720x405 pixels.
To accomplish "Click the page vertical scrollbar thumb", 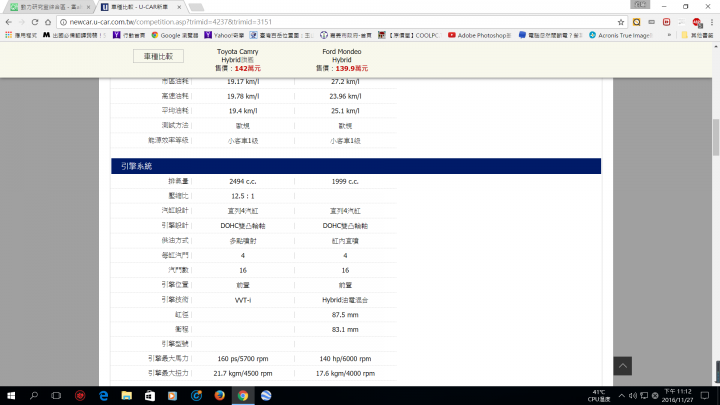I will click(x=716, y=137).
